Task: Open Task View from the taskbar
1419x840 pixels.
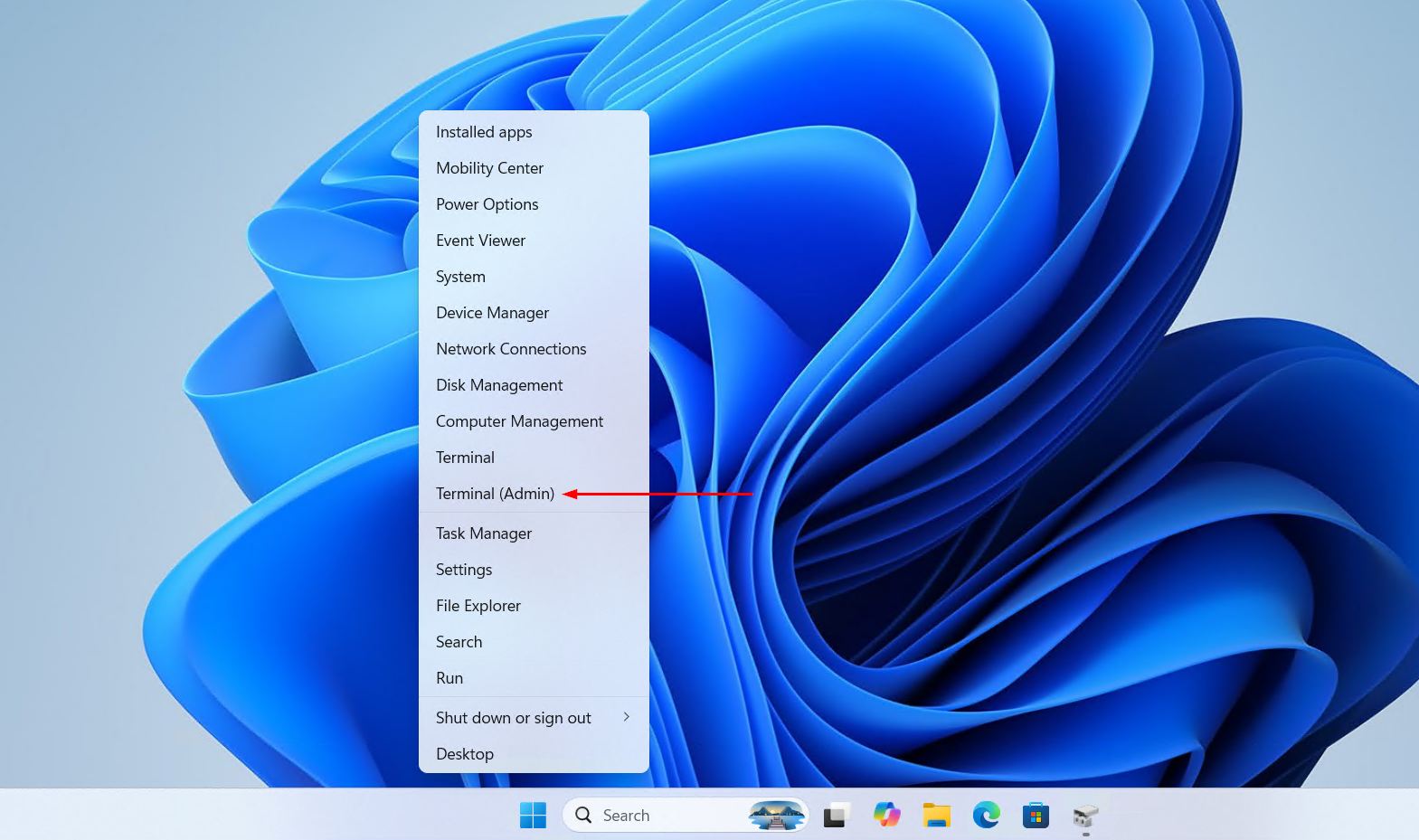Action: point(836,815)
